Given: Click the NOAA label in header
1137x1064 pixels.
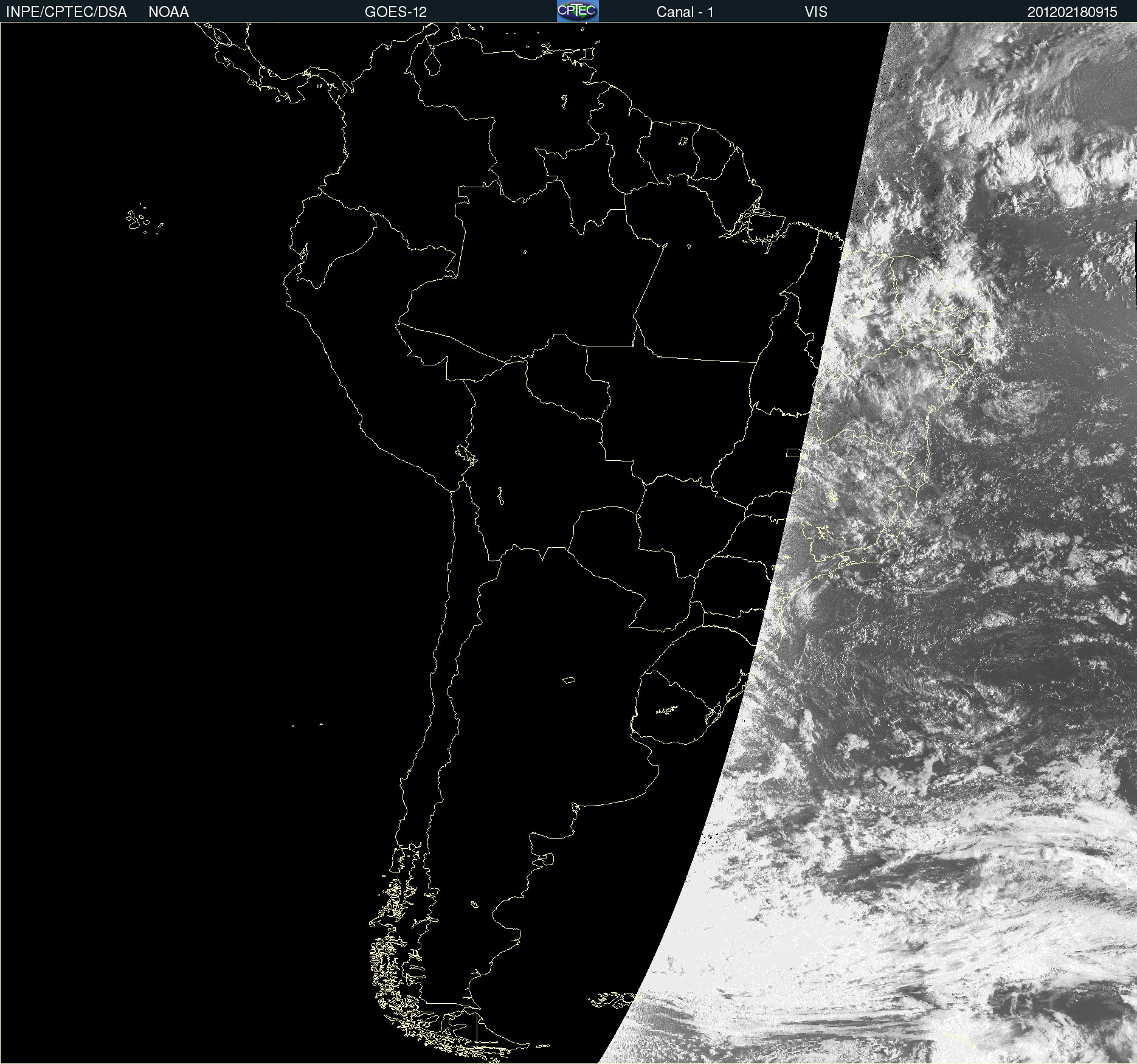Looking at the screenshot, I should [x=168, y=12].
